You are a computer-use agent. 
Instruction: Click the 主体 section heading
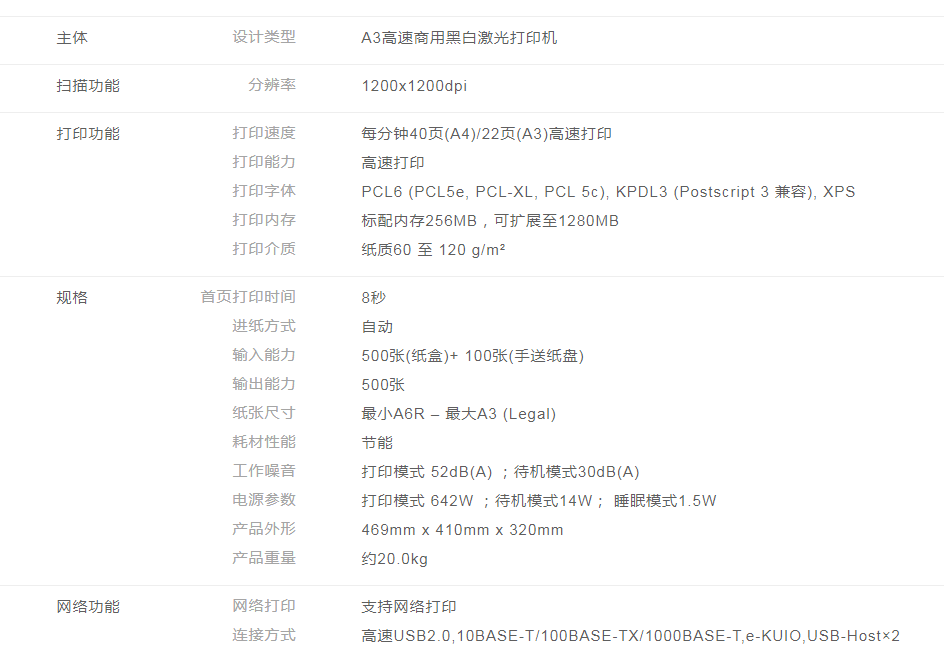pos(72,38)
